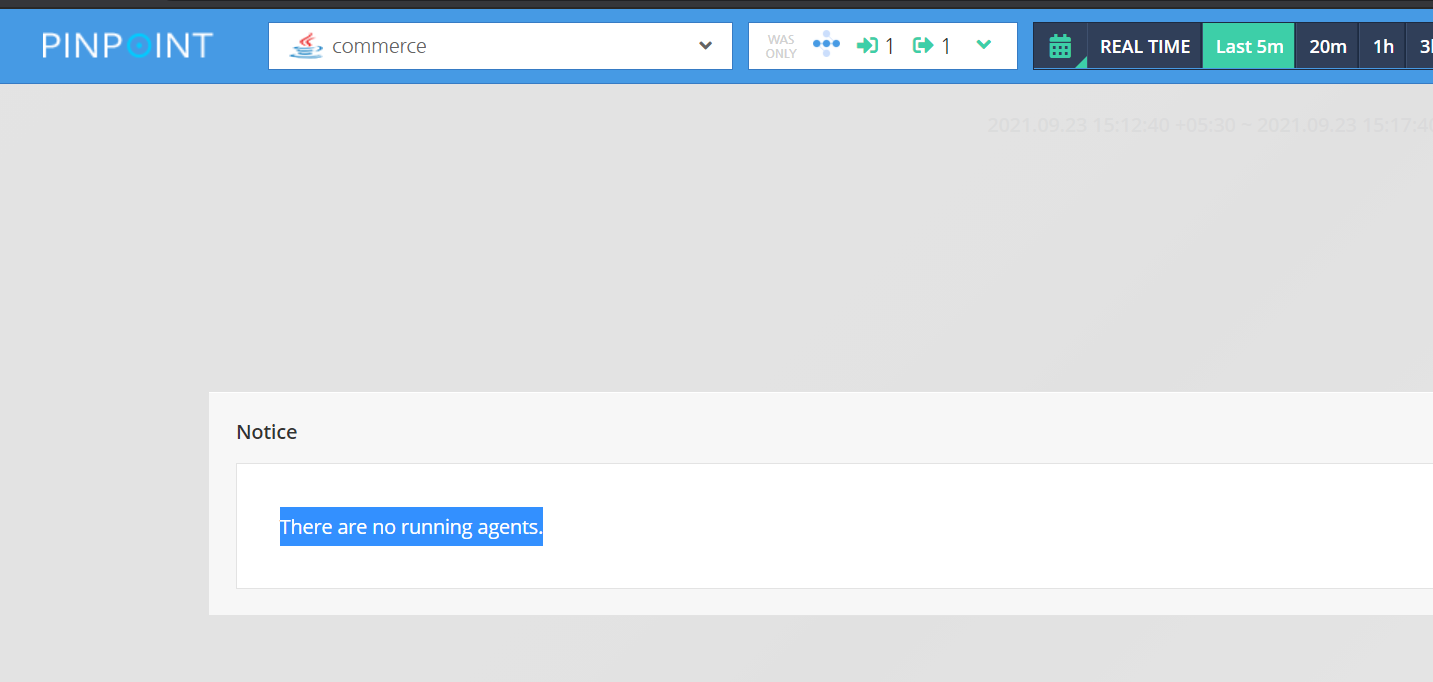Keep Last 5m time range selected

tap(1248, 45)
